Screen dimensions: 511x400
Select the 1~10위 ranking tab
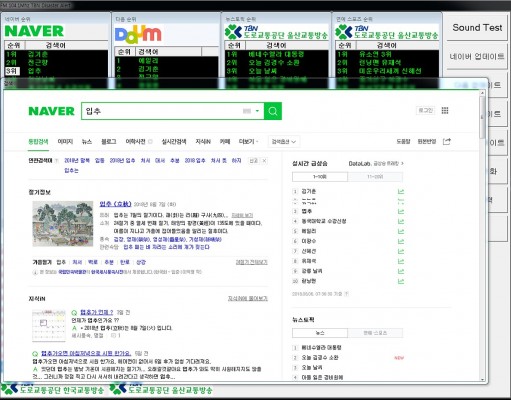(x=320, y=177)
